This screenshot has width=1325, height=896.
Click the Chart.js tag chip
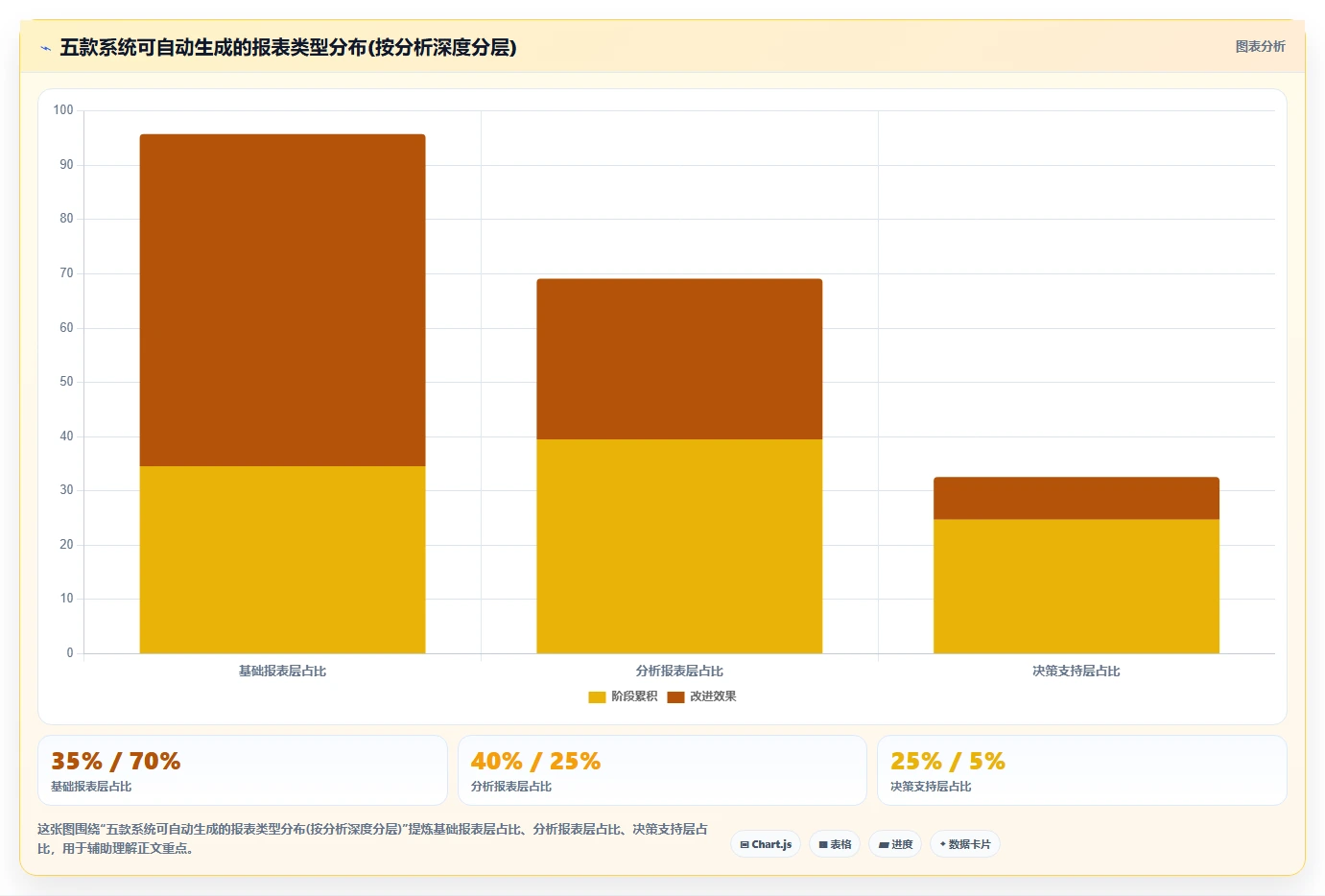pyautogui.click(x=766, y=844)
